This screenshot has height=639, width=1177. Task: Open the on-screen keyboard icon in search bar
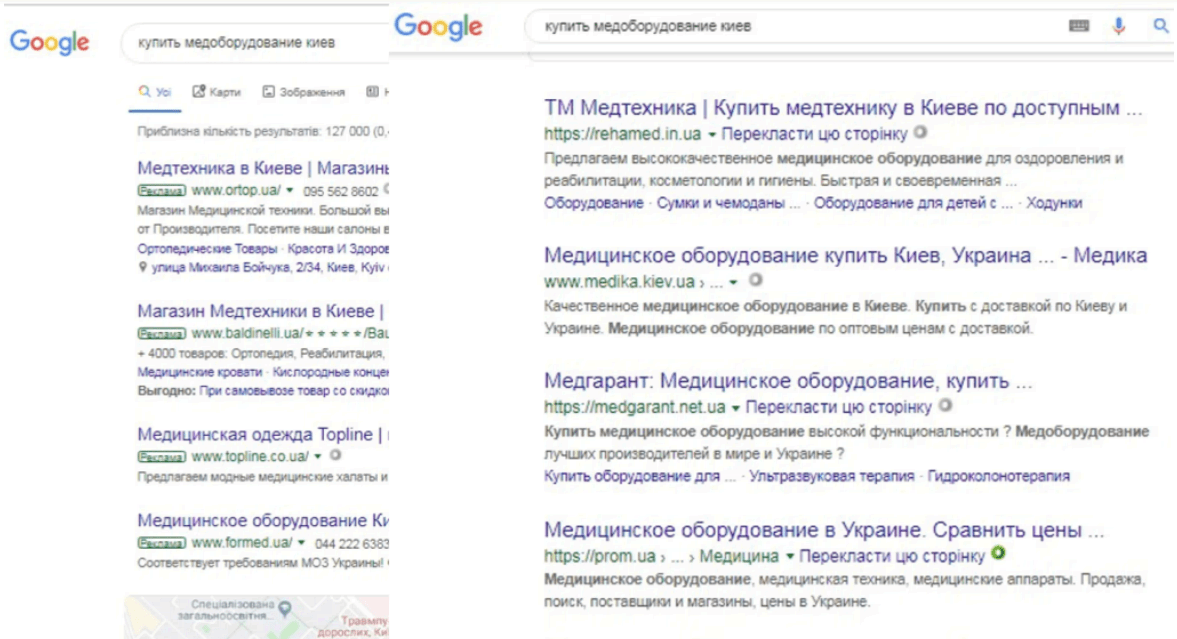1079,26
